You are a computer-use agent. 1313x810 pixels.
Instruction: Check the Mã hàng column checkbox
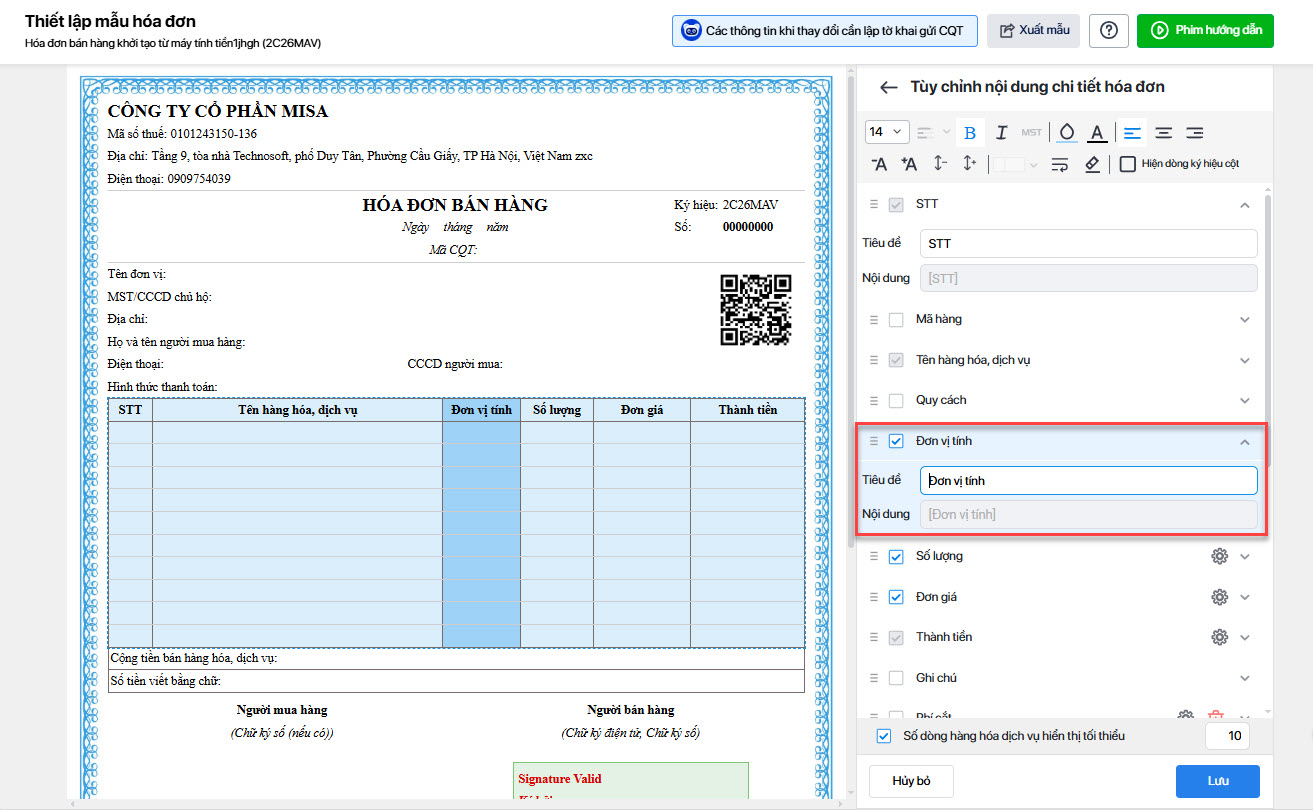[x=896, y=320]
